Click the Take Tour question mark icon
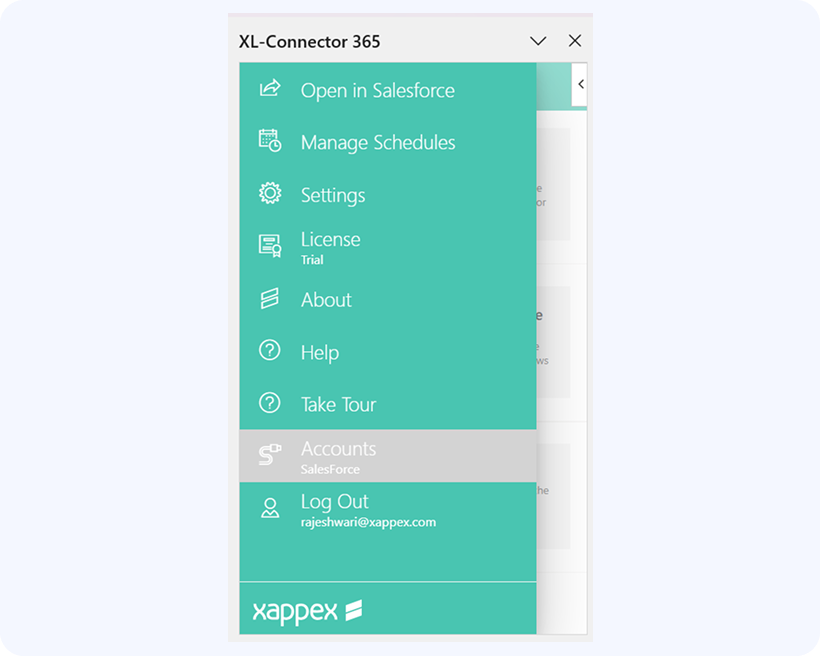 tap(270, 403)
